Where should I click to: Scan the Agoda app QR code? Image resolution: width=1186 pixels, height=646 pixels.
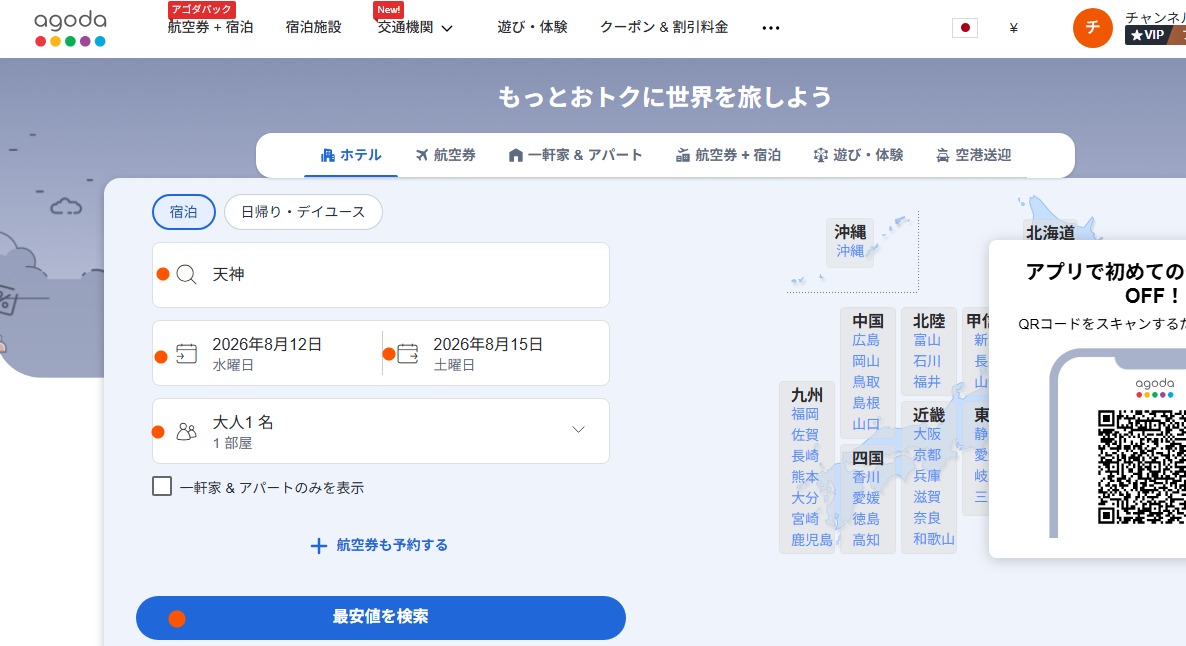tap(1141, 467)
